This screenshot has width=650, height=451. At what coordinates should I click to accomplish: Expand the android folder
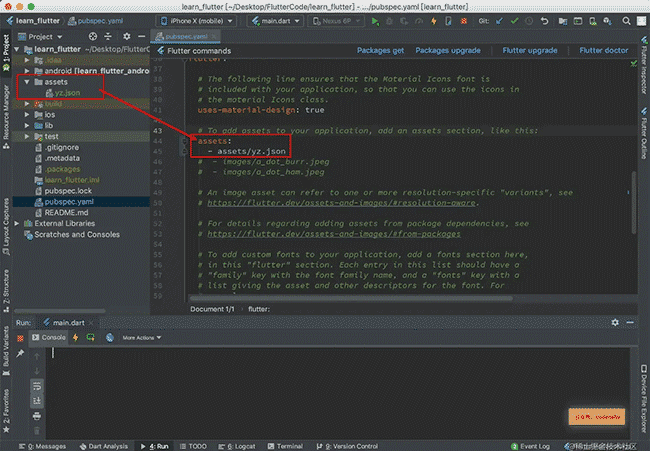27,71
